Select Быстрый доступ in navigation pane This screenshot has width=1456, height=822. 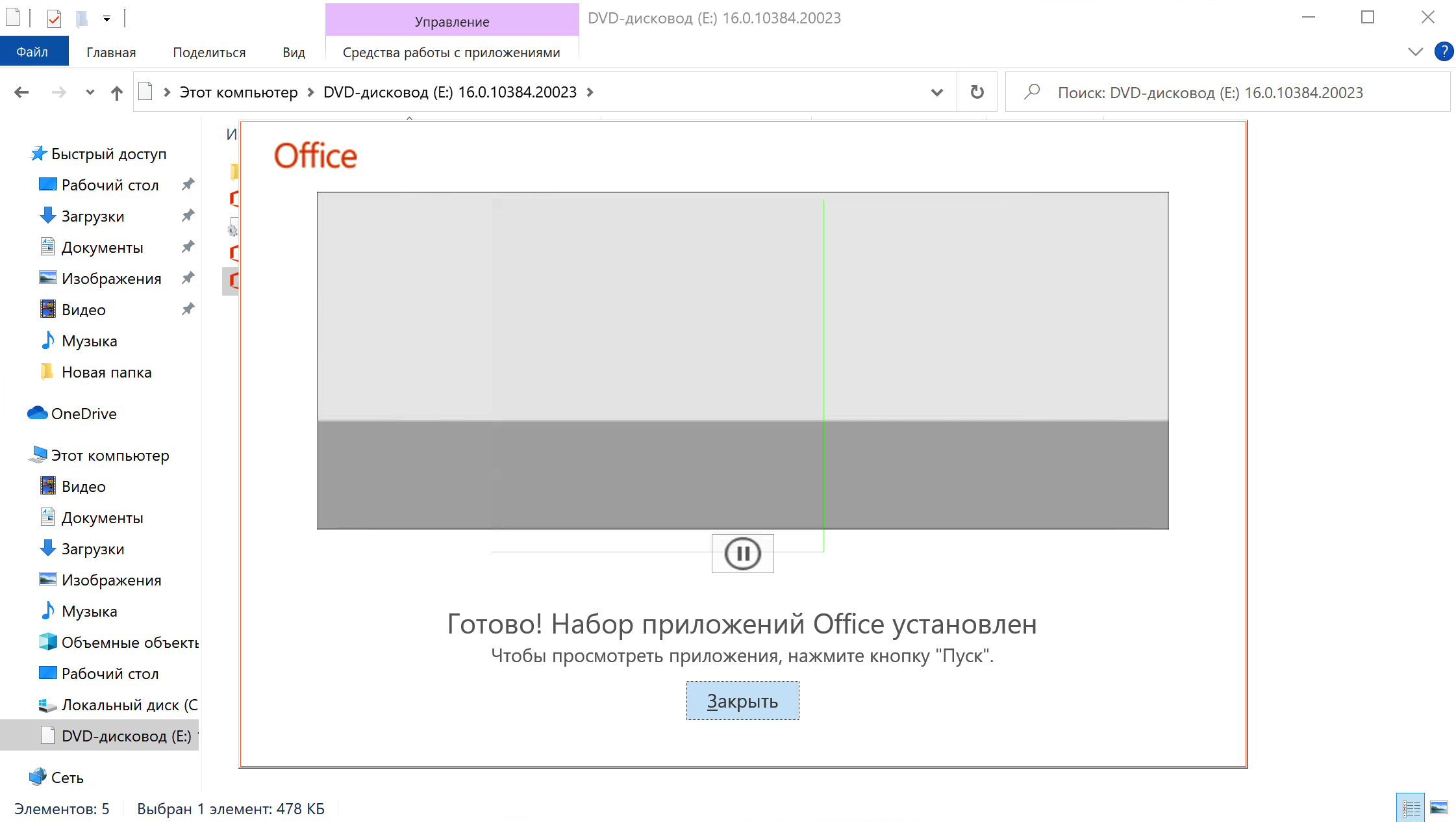click(x=108, y=154)
